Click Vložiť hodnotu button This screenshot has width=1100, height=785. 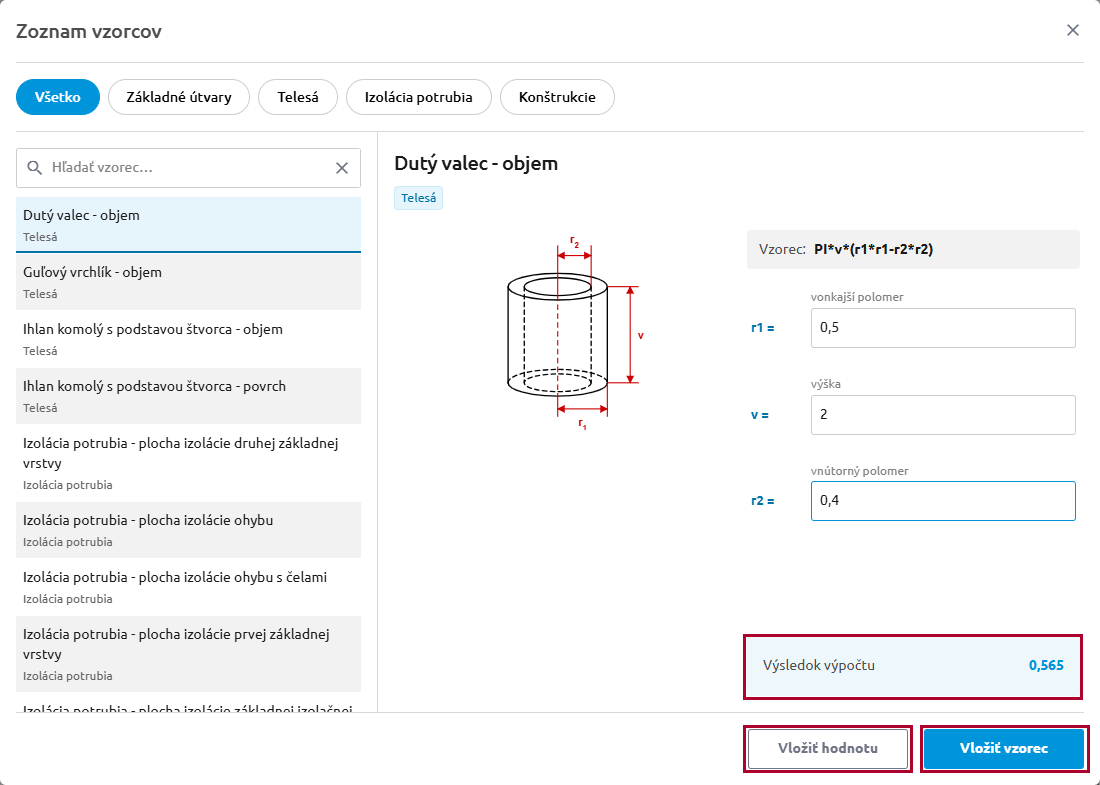(828, 749)
